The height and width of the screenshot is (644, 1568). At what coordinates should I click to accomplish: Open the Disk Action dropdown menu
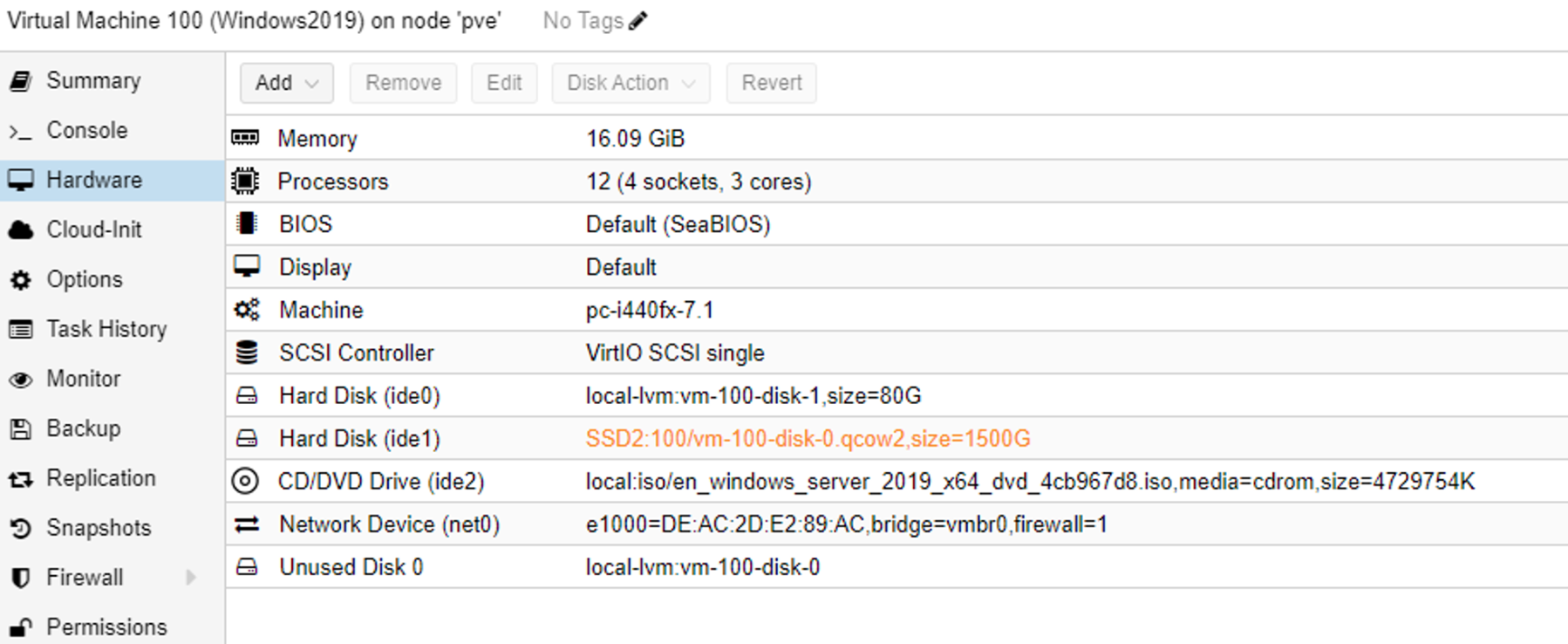[631, 83]
